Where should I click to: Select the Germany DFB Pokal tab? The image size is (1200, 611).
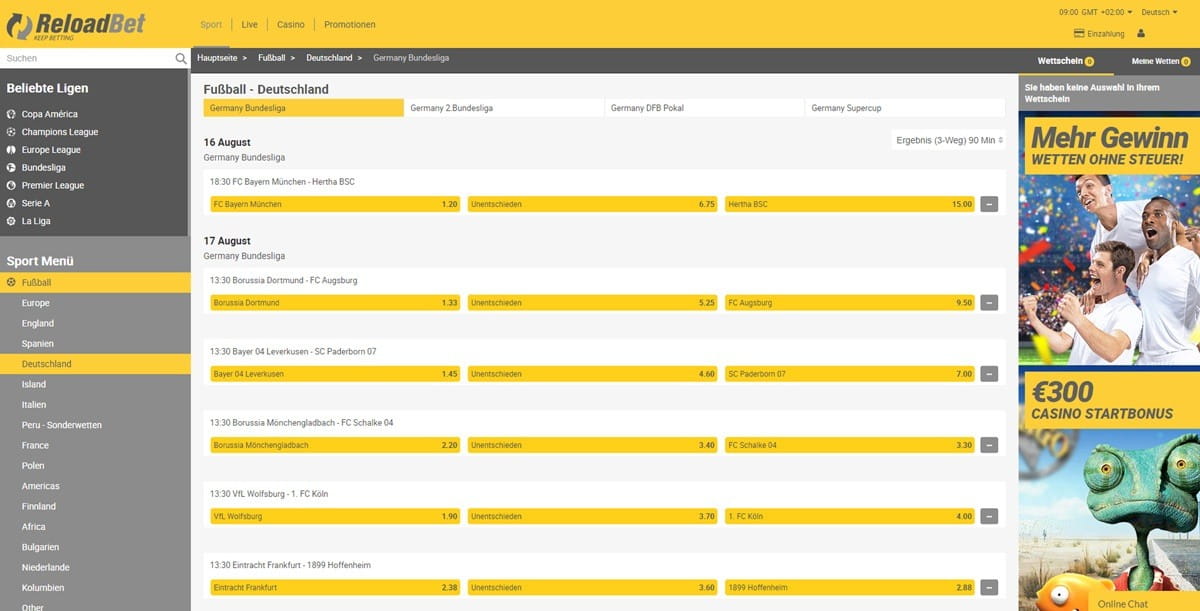click(x=705, y=108)
